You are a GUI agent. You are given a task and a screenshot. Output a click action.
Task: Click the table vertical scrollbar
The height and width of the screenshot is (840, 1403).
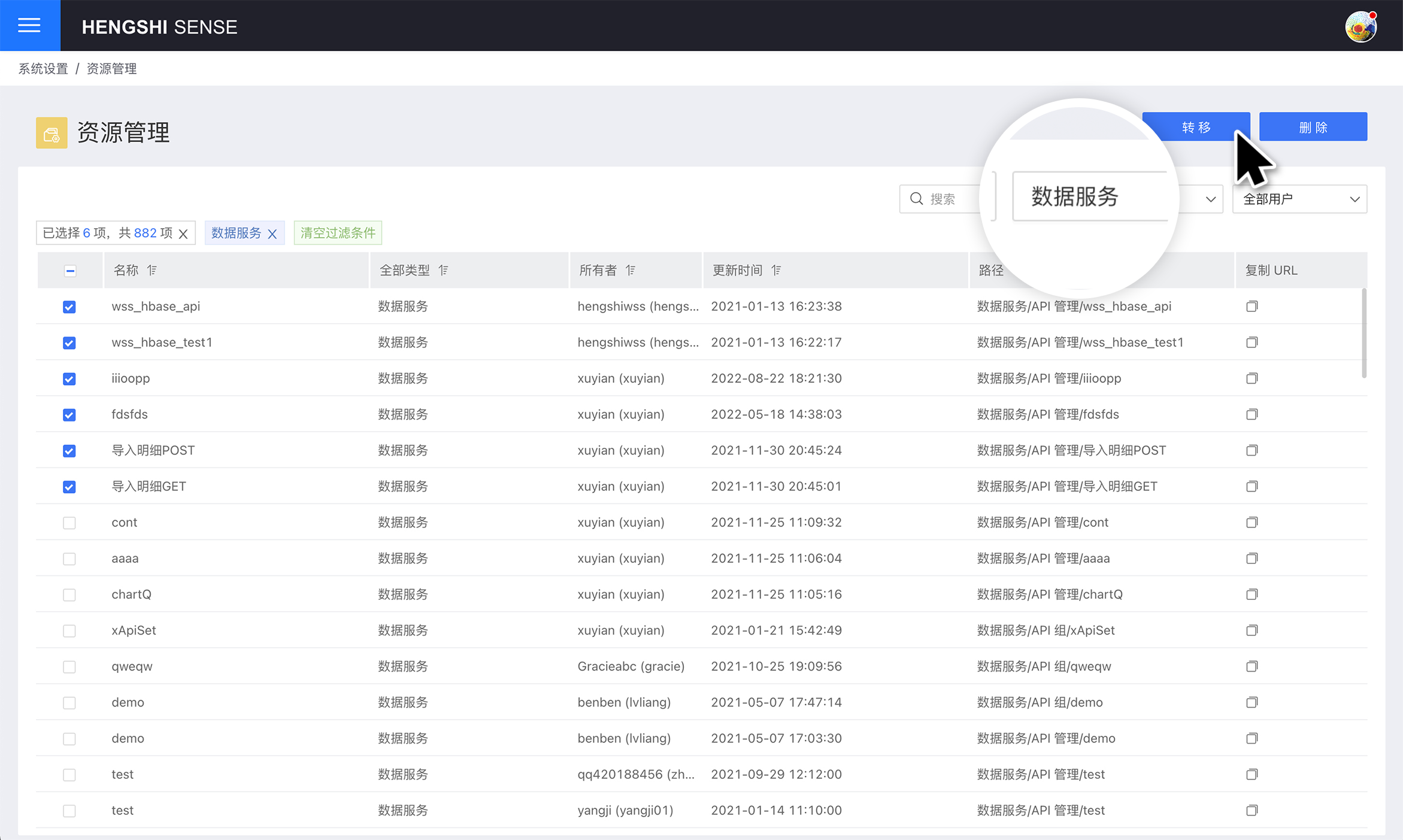coord(1363,333)
